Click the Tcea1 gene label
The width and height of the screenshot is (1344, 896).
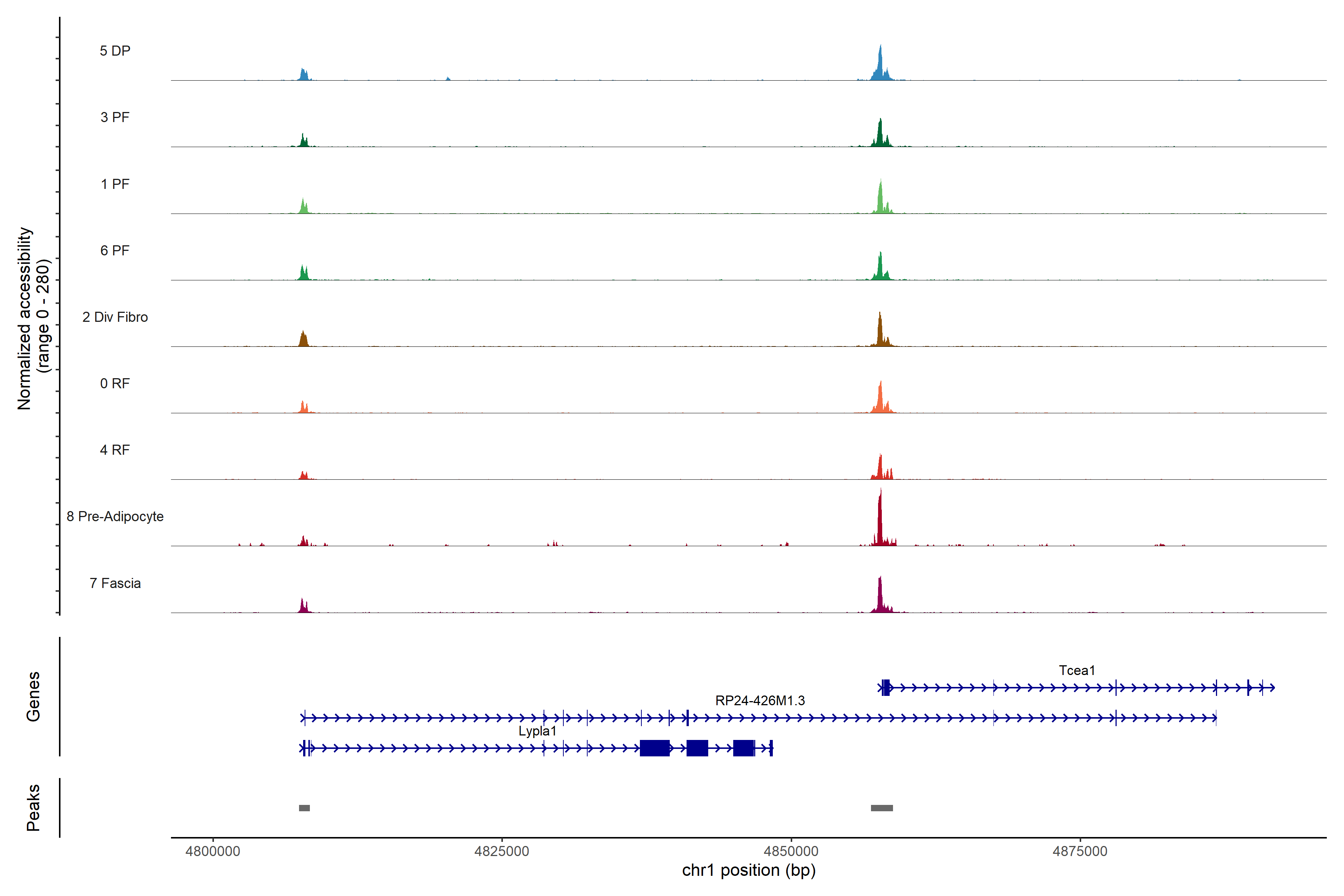coord(1077,670)
